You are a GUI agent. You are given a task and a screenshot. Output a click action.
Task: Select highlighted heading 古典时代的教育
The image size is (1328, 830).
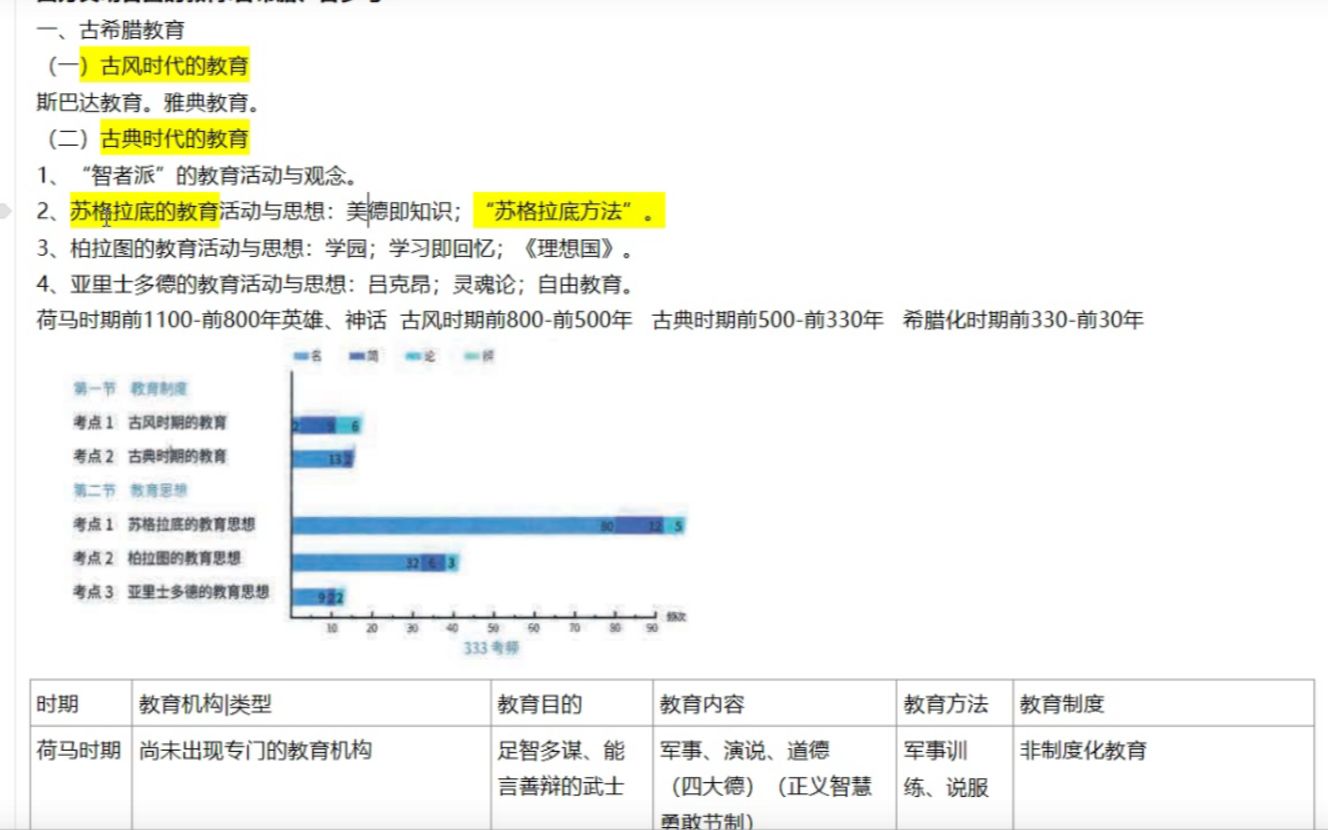click(175, 138)
